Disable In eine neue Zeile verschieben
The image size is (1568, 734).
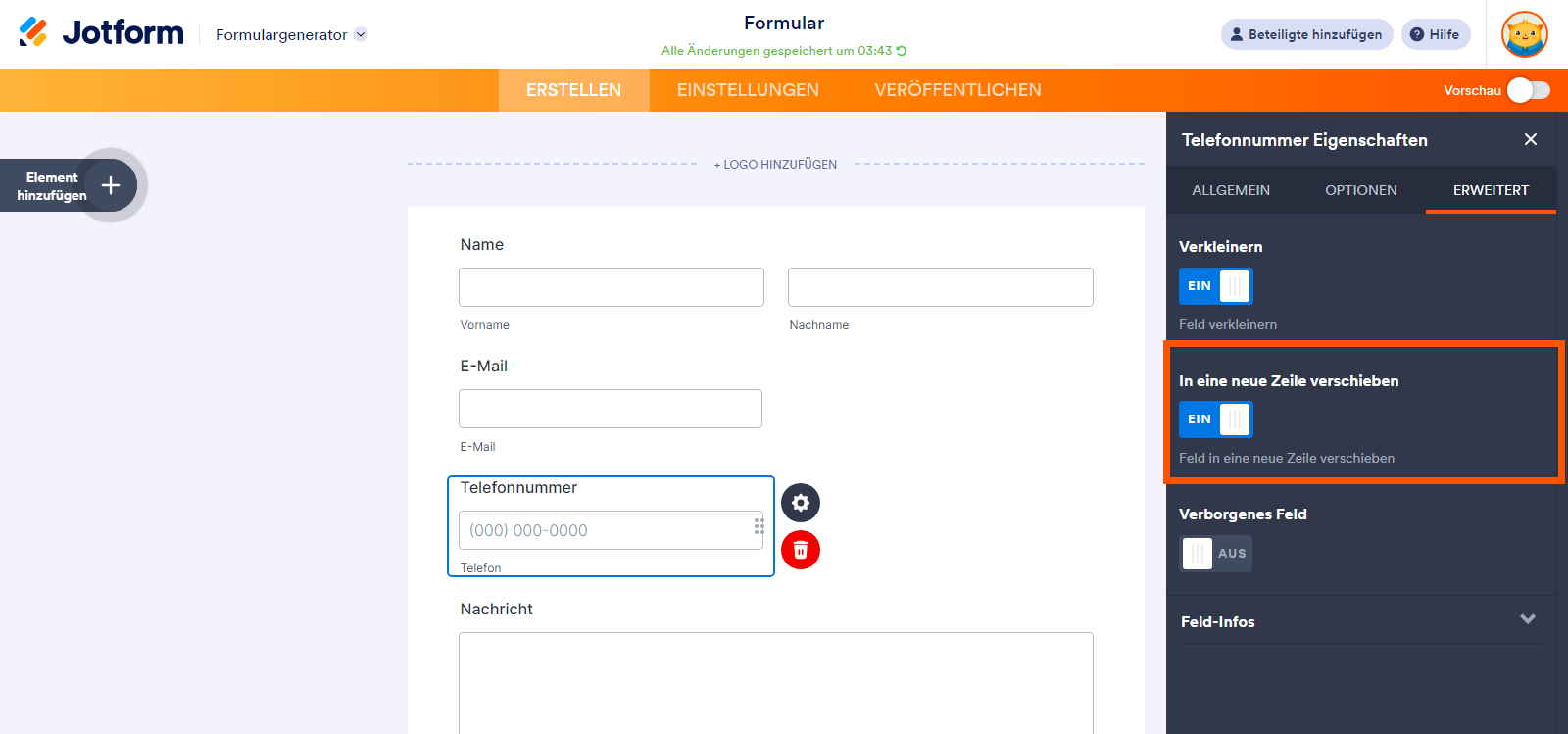tap(1215, 419)
